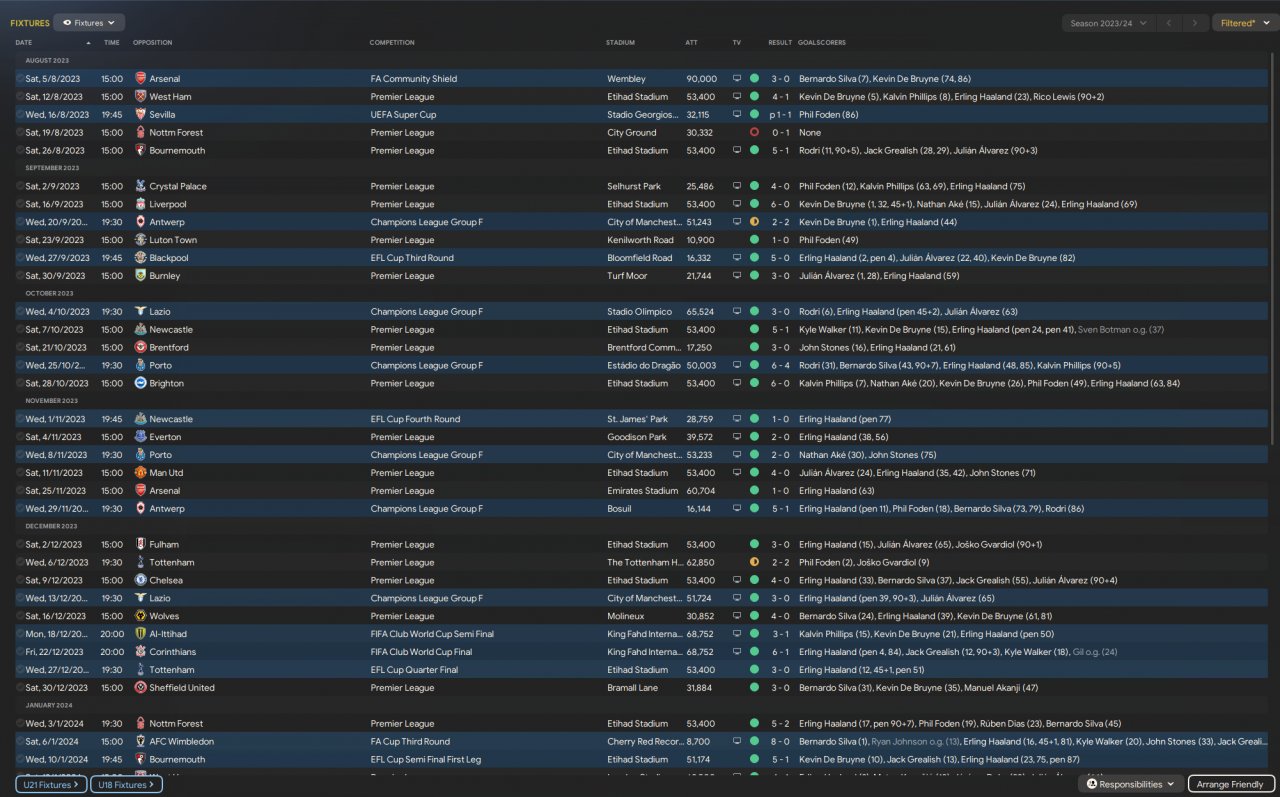Click the Bramall Lane stadium name

[x=633, y=688]
